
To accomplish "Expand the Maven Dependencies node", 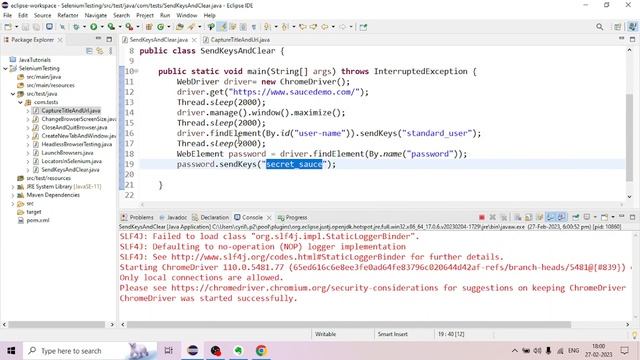I will [13, 195].
